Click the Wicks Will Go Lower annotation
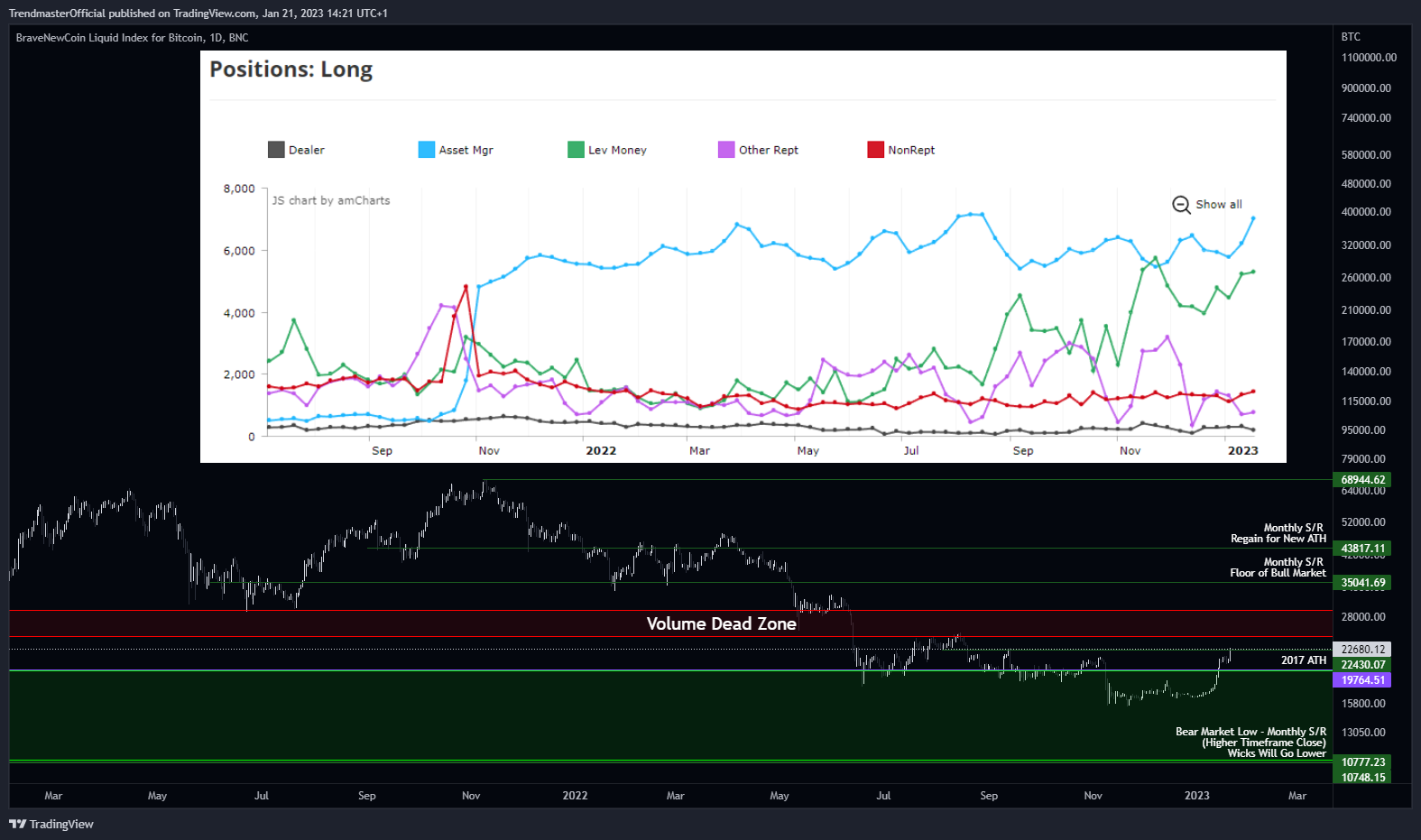The image size is (1421, 840). (x=1277, y=753)
